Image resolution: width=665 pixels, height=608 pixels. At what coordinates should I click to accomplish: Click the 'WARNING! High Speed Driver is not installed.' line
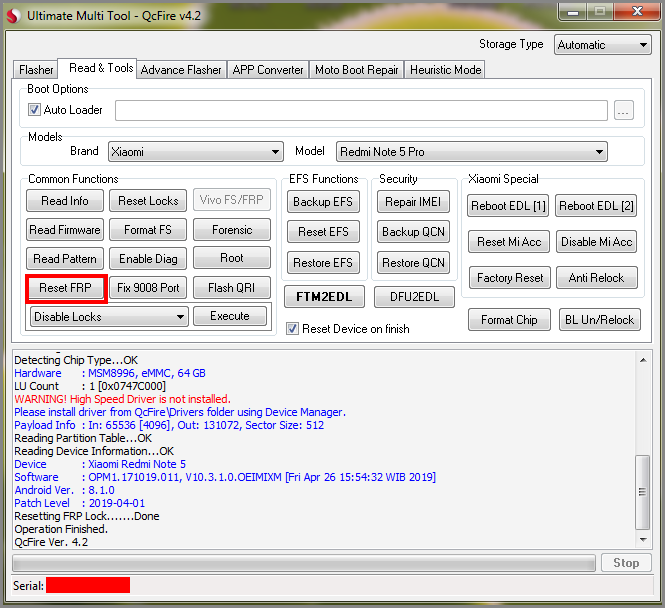[123, 399]
